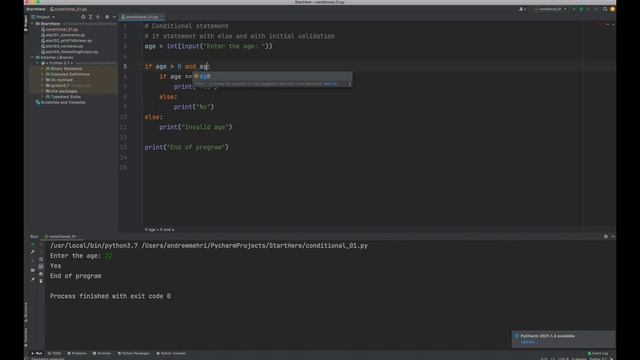The width and height of the screenshot is (640, 360).
Task: Open conditional_01.py in the project tree
Action: 62,29
